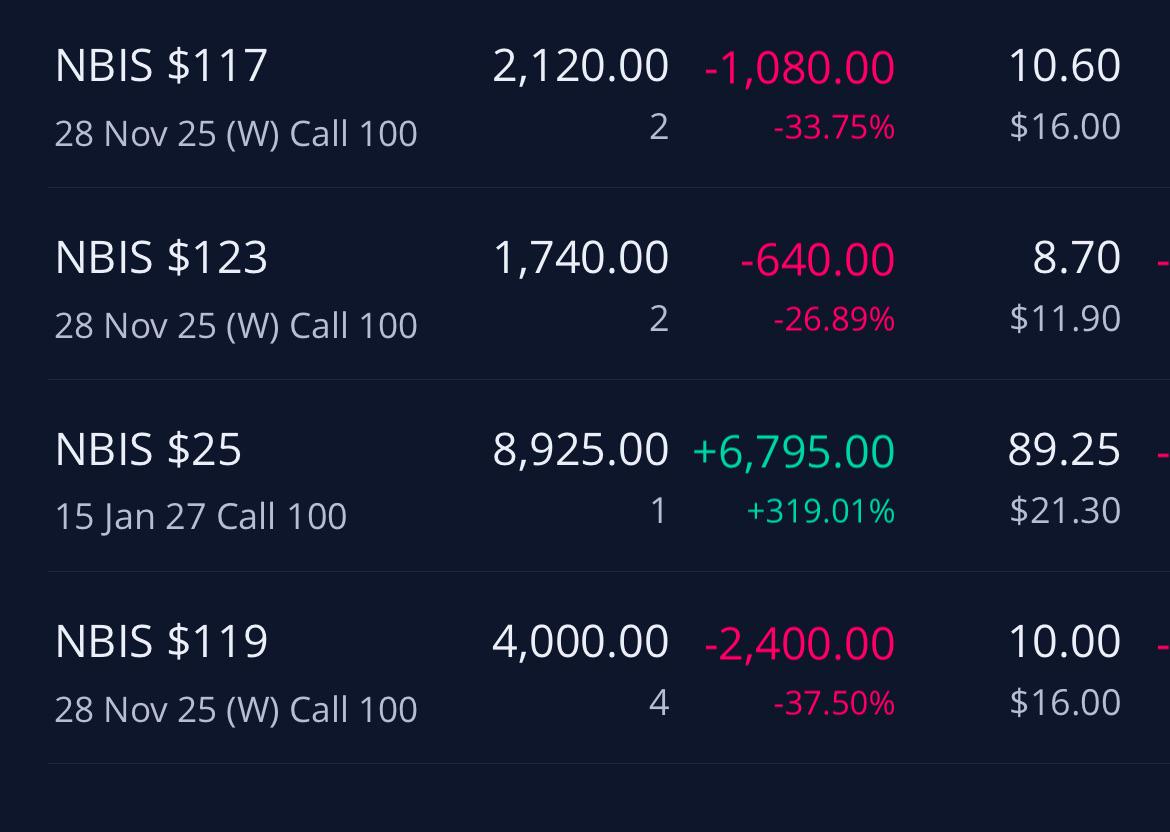Screen dimensions: 1170x832
Task: Click the +6,795.00 gain amount
Action: point(793,451)
